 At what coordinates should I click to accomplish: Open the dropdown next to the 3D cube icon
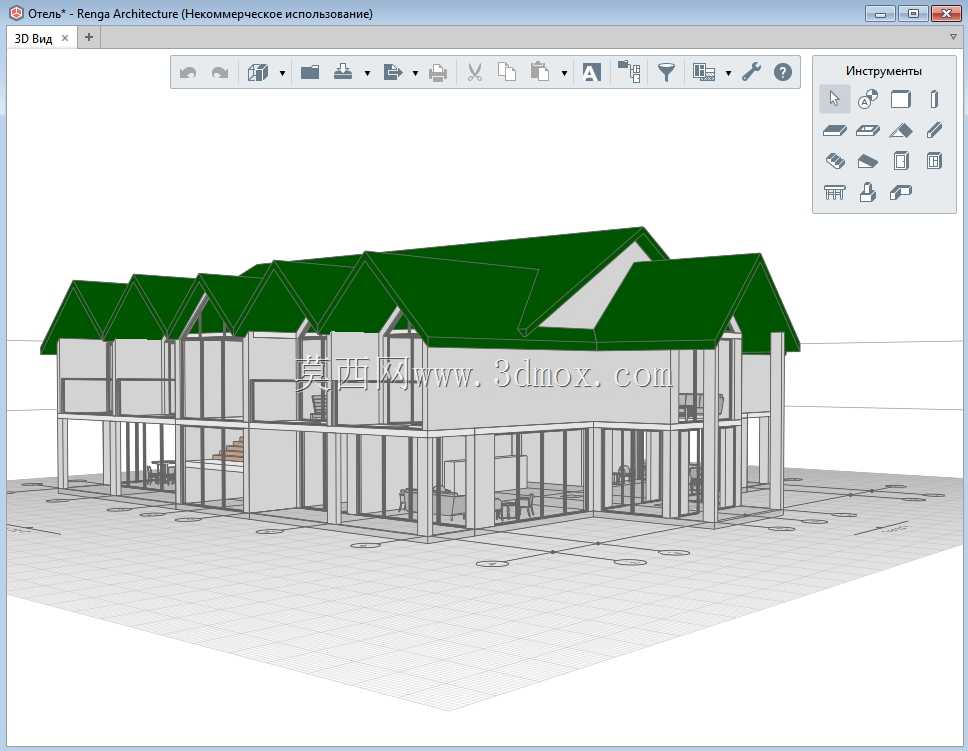point(283,73)
